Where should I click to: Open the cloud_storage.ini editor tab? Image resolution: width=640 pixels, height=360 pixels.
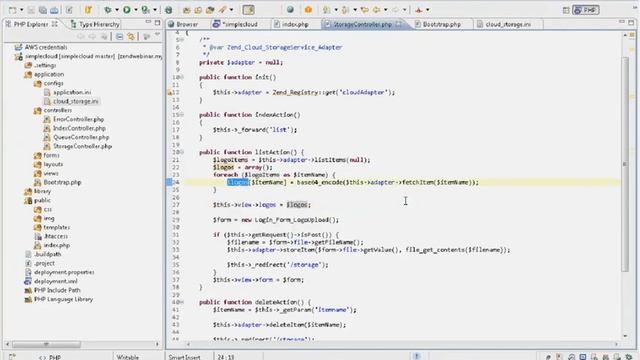504,24
